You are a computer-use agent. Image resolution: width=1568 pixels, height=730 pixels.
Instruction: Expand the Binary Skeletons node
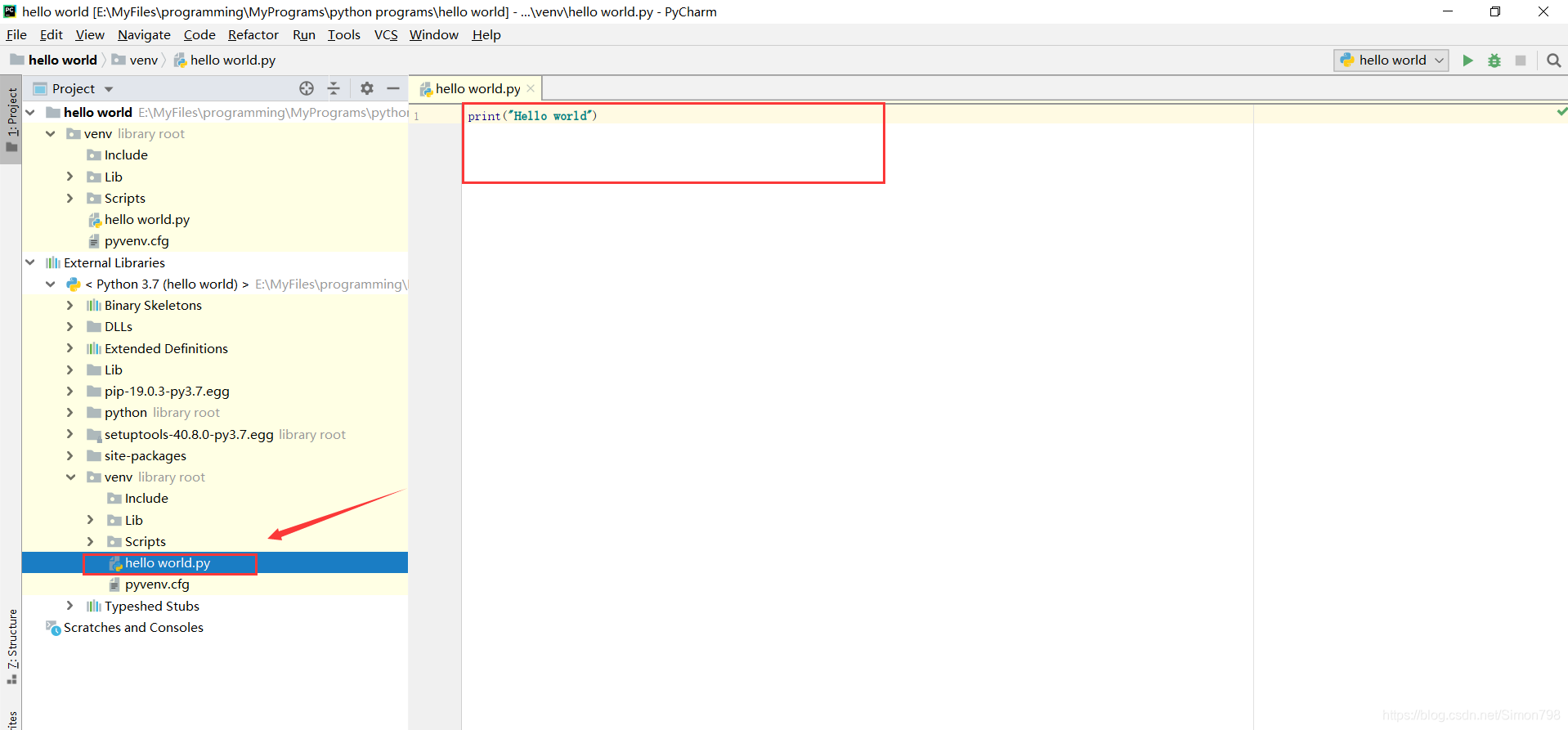pos(70,305)
